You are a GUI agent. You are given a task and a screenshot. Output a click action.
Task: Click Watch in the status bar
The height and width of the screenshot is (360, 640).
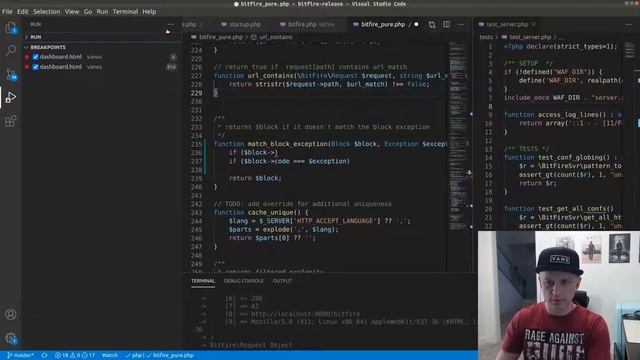point(110,356)
